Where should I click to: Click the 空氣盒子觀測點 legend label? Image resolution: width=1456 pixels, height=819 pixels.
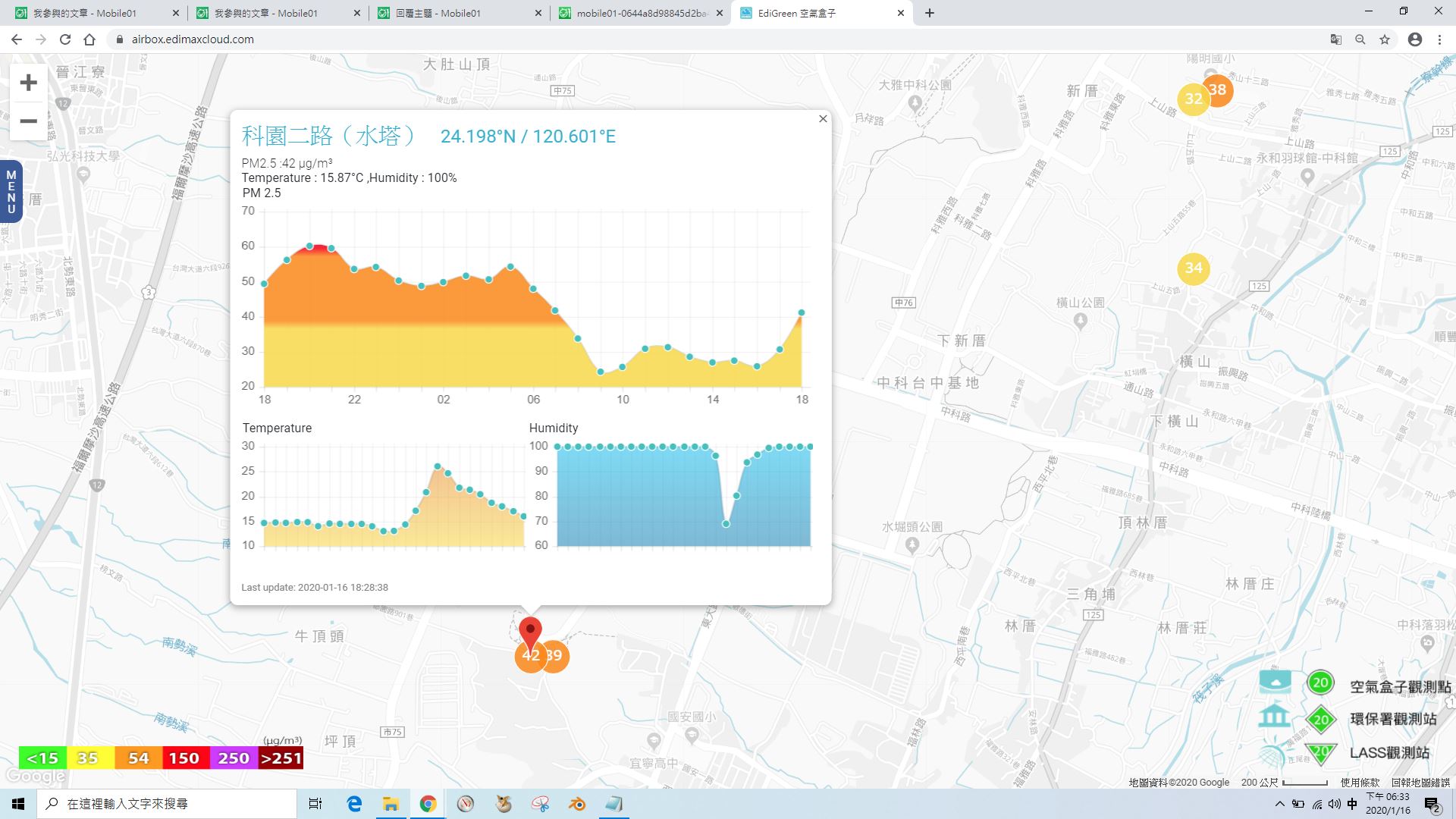pos(1401,687)
